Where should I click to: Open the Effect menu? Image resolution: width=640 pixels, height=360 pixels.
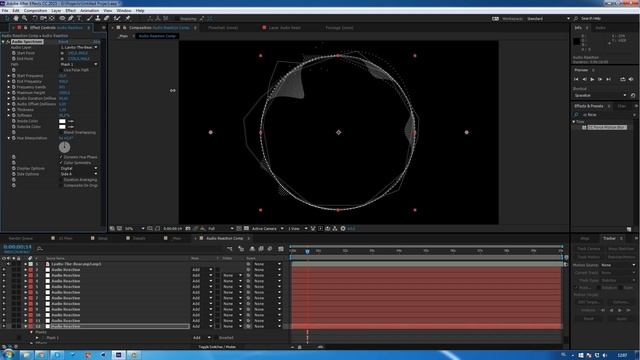point(71,11)
